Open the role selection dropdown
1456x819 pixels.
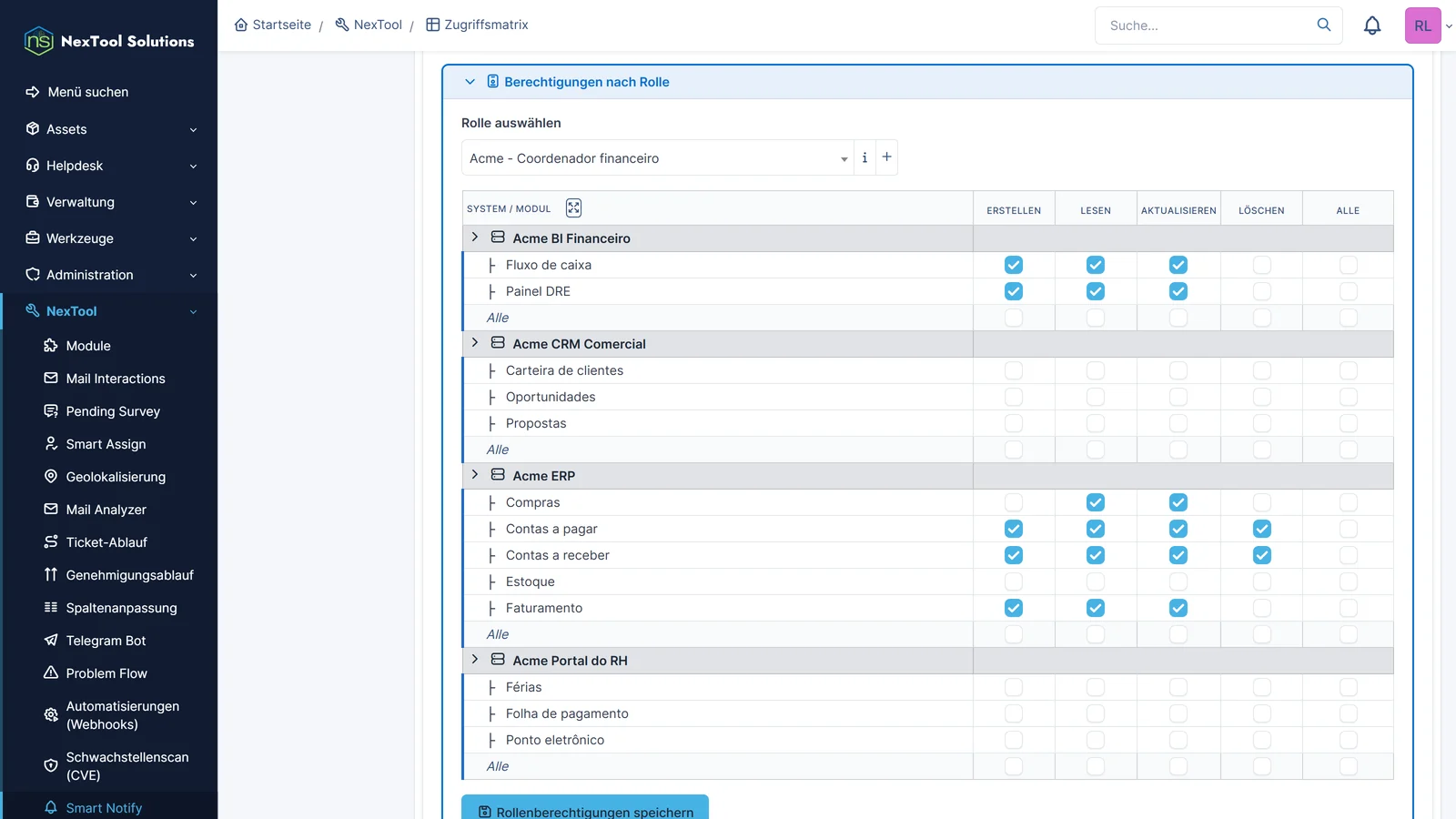[x=657, y=158]
